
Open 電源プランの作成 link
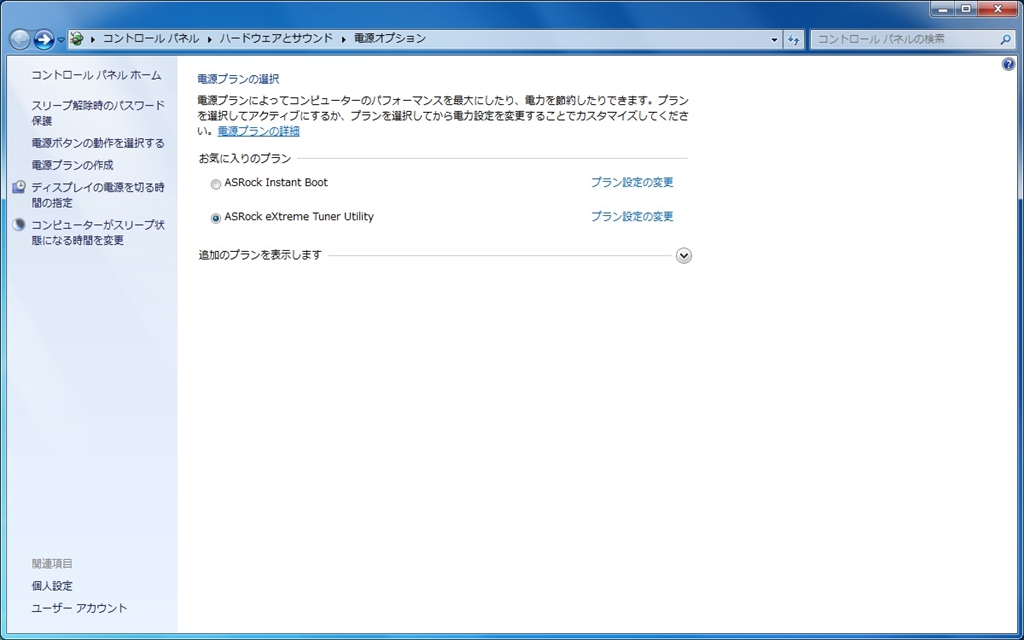pos(72,165)
